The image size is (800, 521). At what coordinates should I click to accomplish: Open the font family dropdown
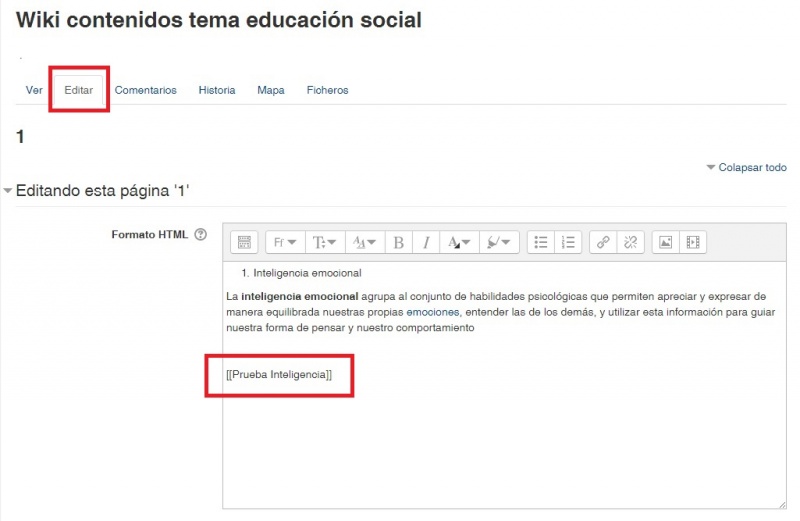(285, 242)
